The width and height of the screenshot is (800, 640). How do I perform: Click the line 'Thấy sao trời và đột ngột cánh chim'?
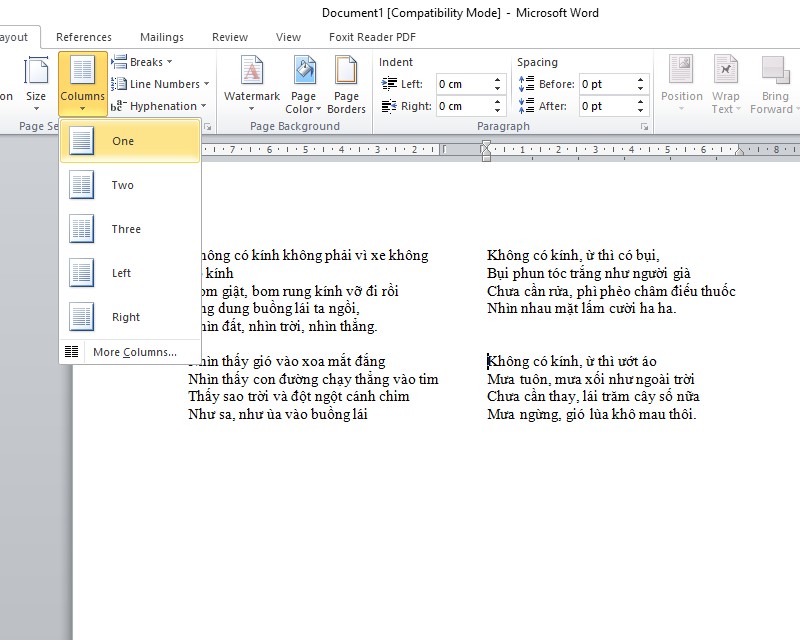[298, 396]
